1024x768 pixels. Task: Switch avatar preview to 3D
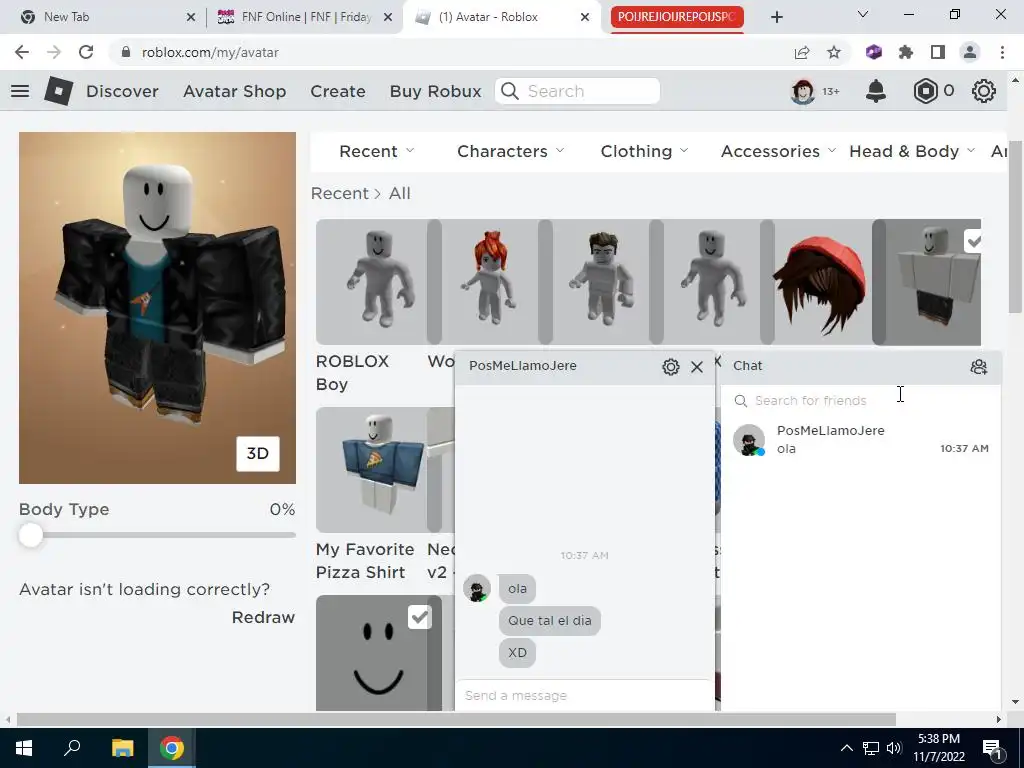pos(257,453)
